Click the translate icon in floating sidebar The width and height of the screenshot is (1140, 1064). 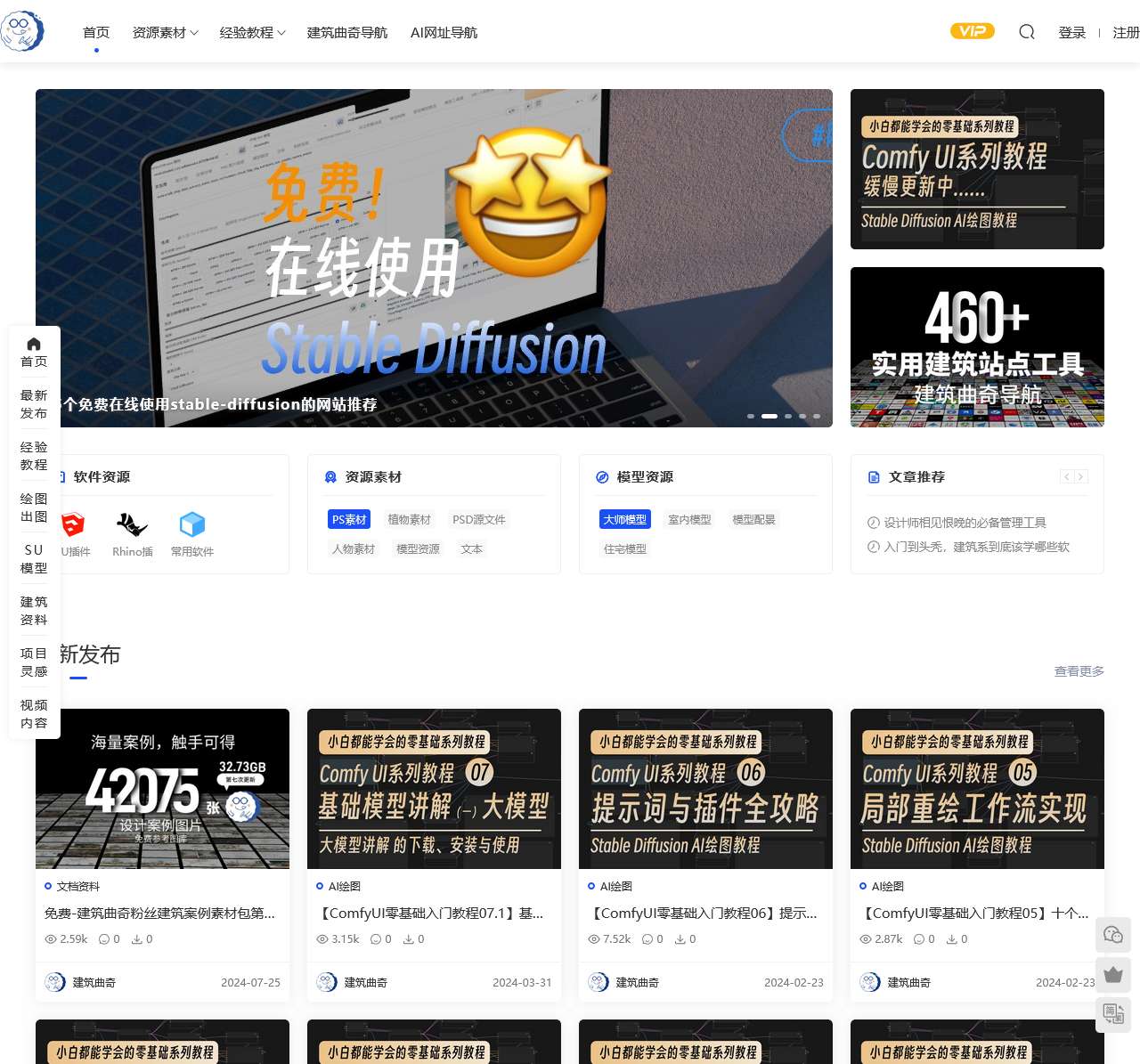(1113, 1013)
